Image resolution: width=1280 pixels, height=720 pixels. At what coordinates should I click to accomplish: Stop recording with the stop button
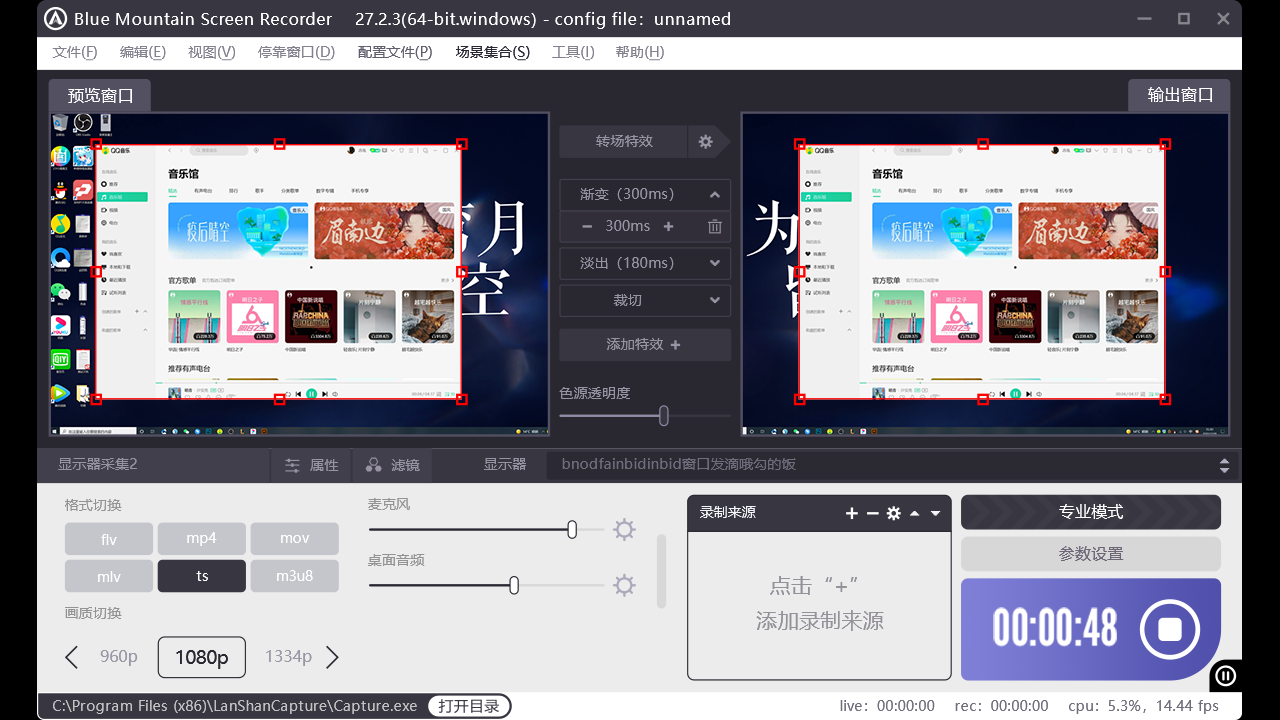tap(1168, 629)
